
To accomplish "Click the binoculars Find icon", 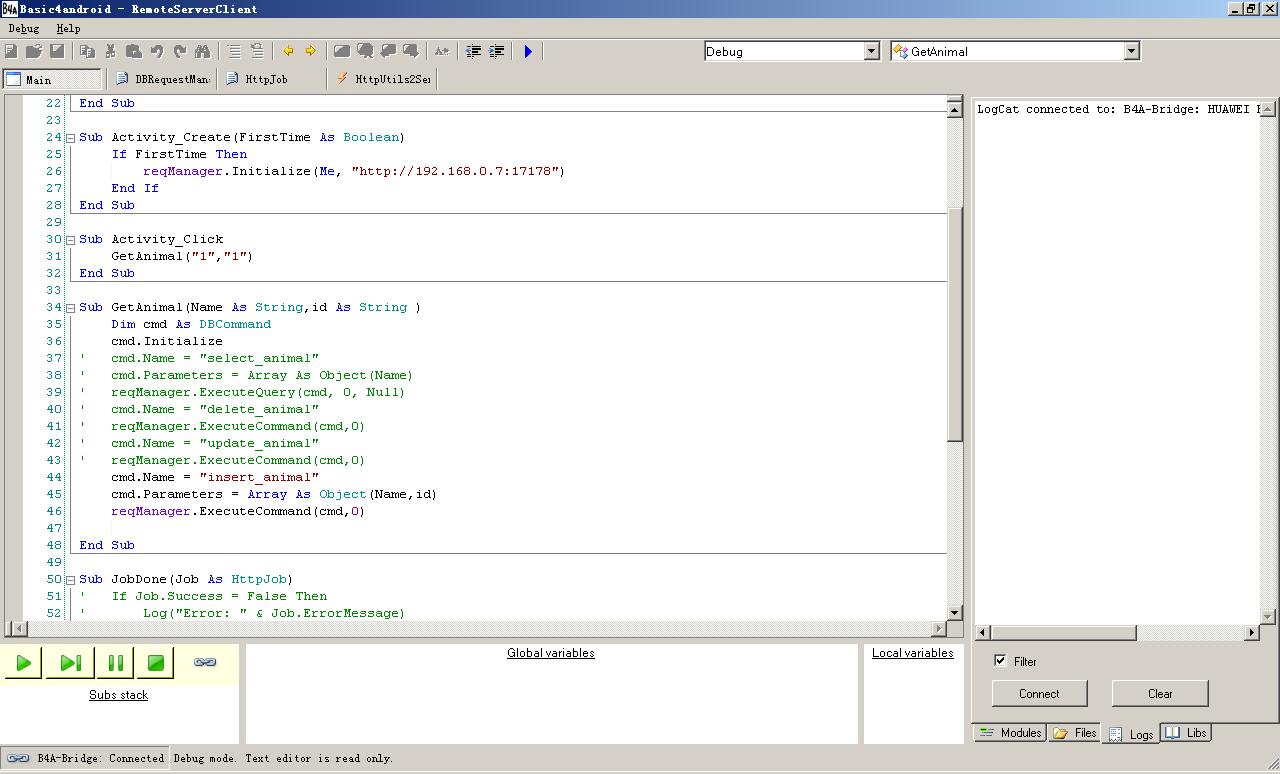I will click(x=203, y=51).
